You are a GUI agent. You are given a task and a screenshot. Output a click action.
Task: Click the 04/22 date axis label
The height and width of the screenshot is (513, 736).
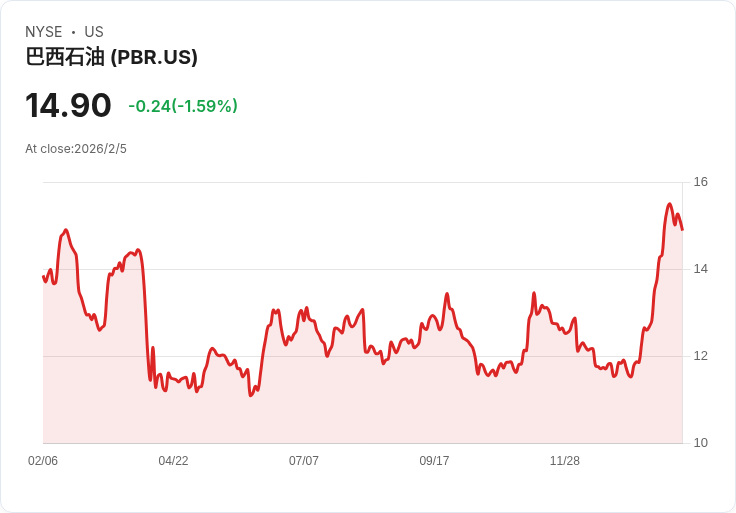(x=173, y=460)
